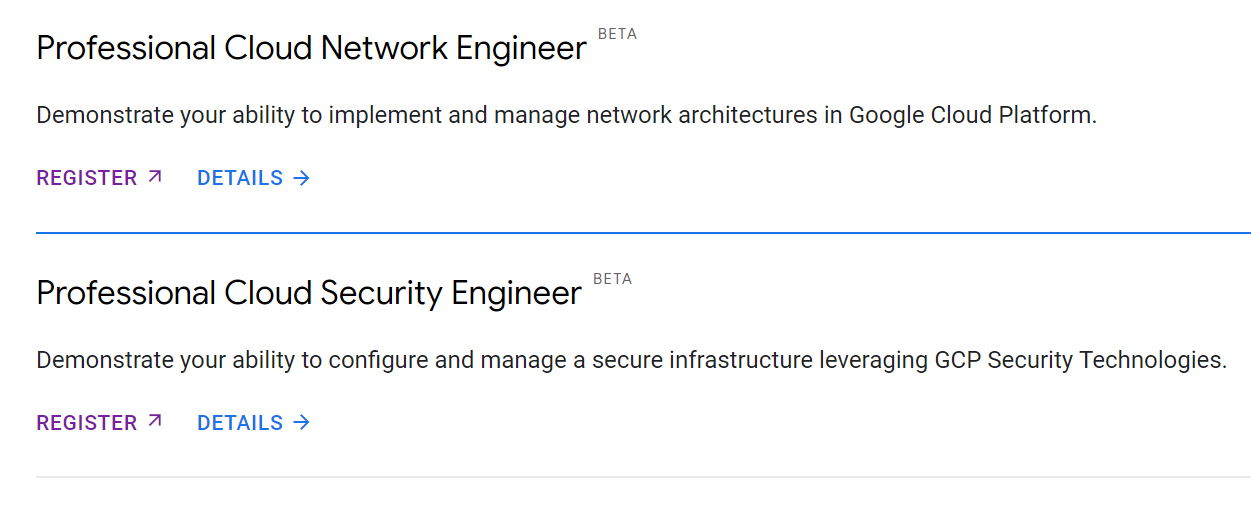1251x505 pixels.
Task: Click the external arrow icon beside Security Engineer REGISTER
Action: (x=154, y=422)
